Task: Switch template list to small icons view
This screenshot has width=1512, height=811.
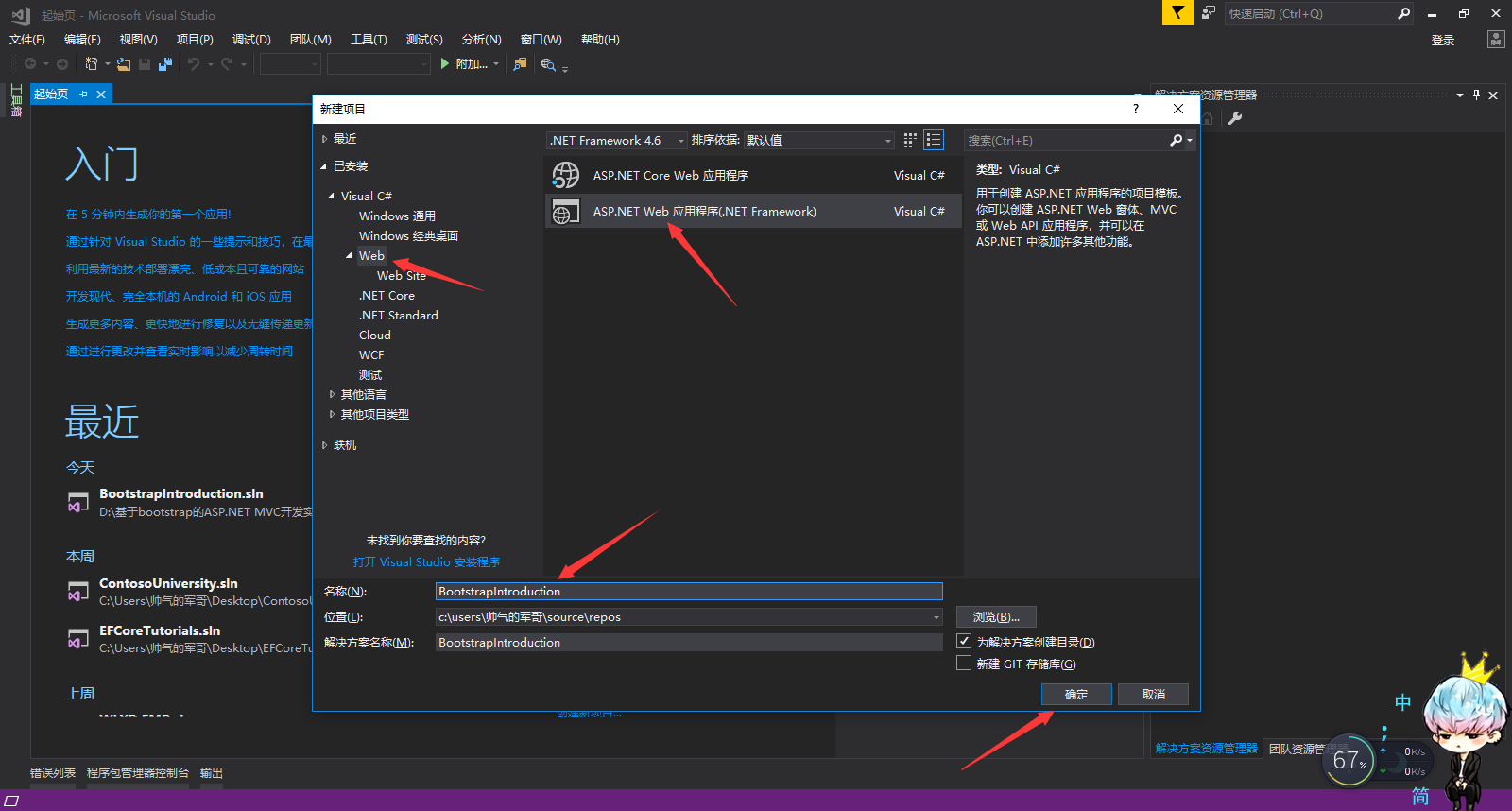Action: click(x=910, y=140)
